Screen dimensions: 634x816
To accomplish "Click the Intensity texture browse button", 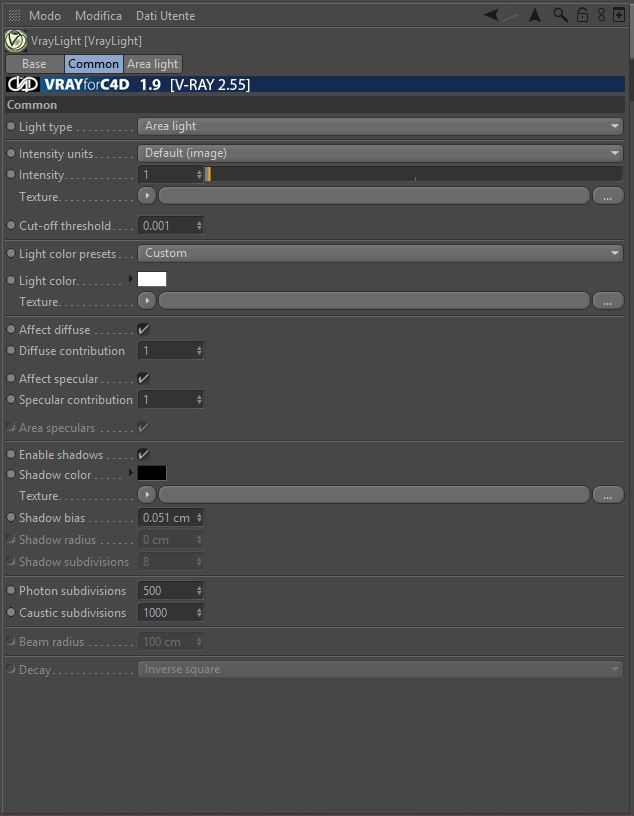I will pyautogui.click(x=607, y=197).
